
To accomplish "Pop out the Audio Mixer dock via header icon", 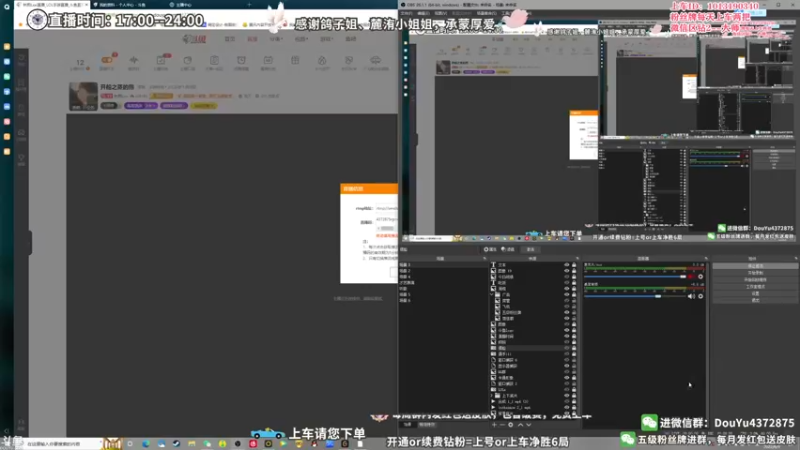I will [706, 259].
